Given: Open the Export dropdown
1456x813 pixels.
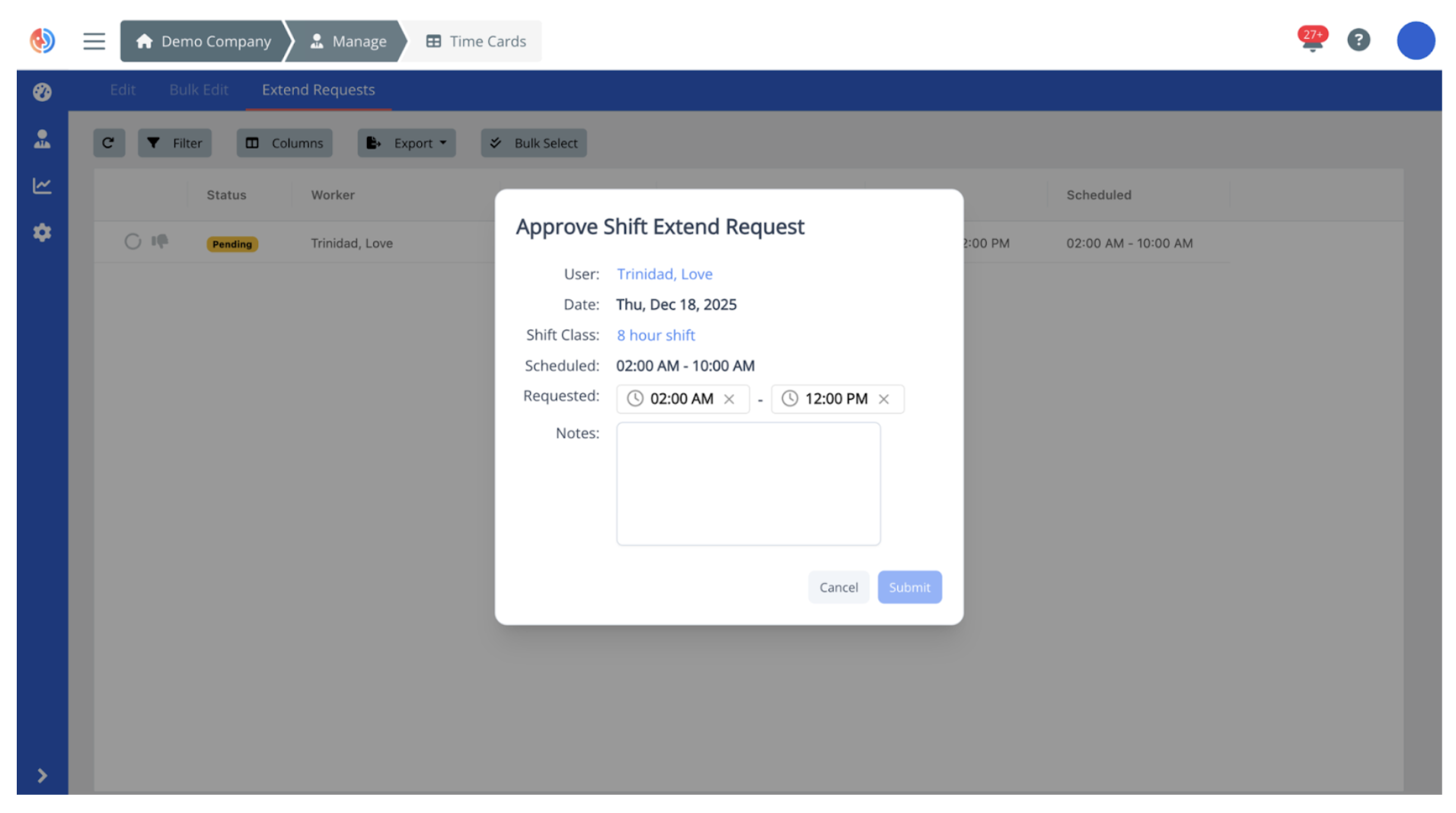Looking at the screenshot, I should (x=407, y=142).
